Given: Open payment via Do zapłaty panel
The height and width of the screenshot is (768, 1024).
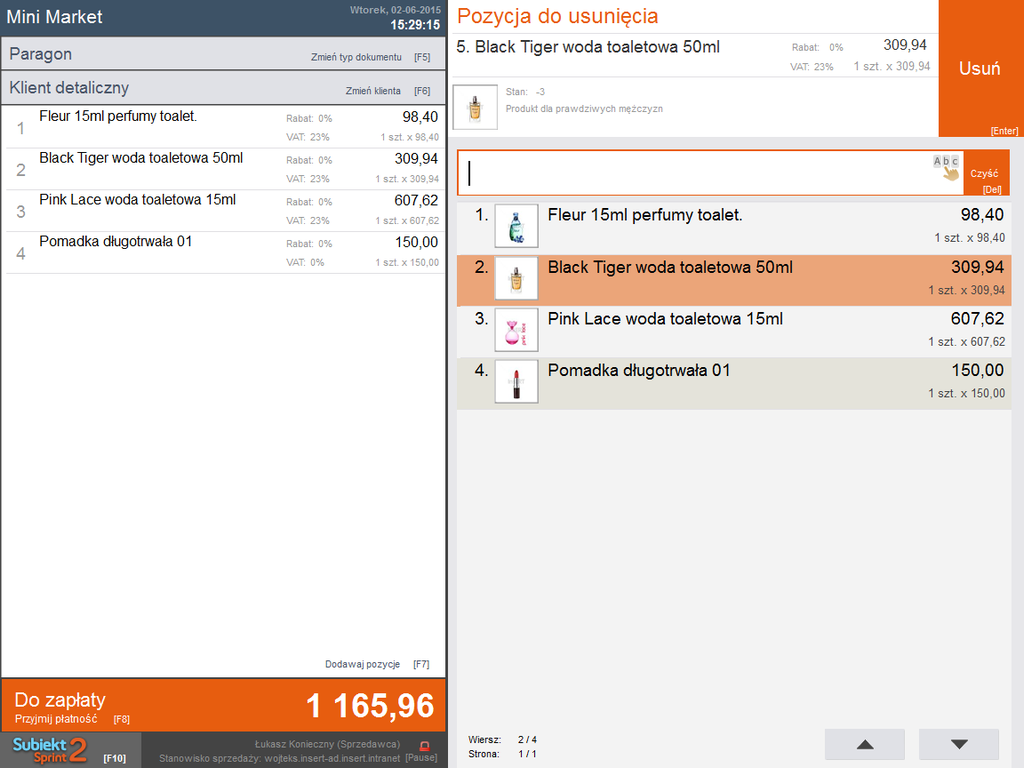Looking at the screenshot, I should pyautogui.click(x=223, y=705).
